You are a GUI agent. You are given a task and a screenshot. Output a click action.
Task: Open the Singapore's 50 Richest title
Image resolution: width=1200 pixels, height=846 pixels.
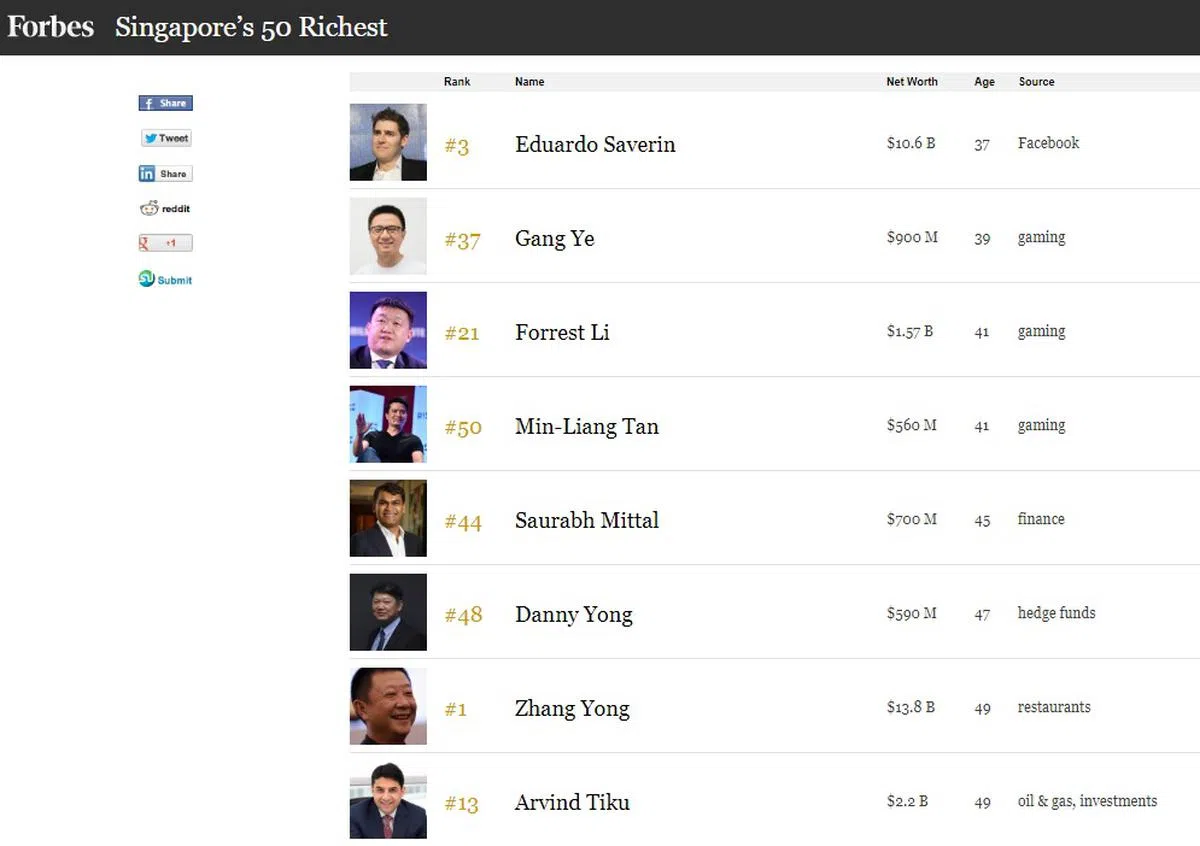[251, 27]
